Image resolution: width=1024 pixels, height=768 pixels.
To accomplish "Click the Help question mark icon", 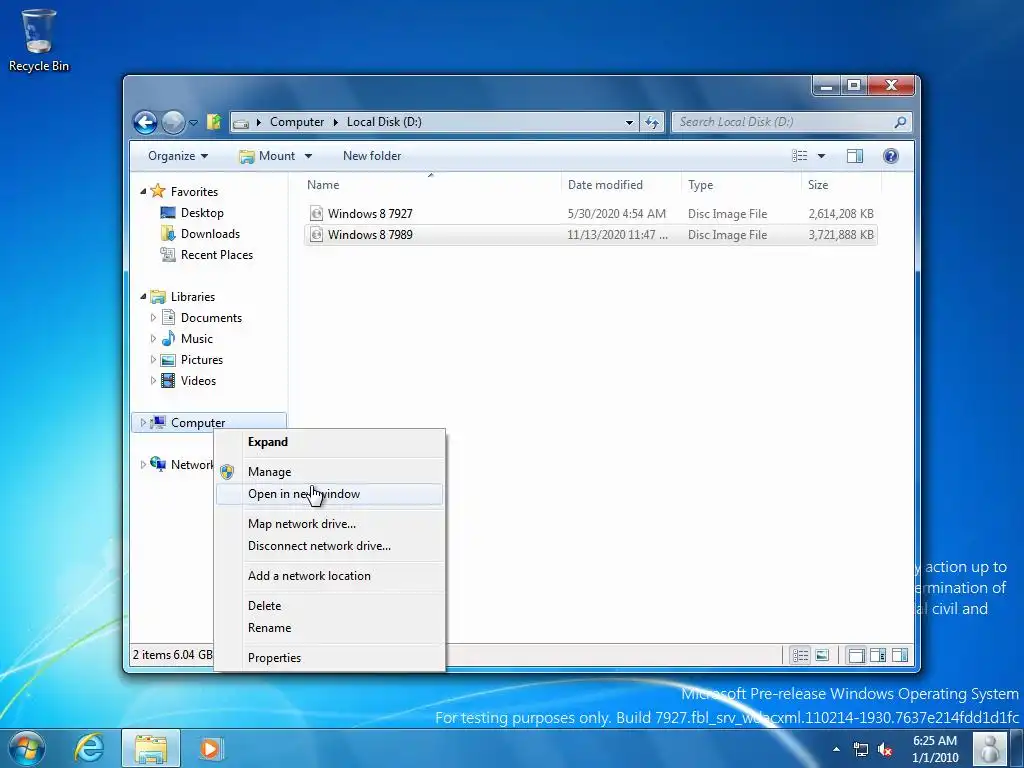I will pyautogui.click(x=891, y=156).
